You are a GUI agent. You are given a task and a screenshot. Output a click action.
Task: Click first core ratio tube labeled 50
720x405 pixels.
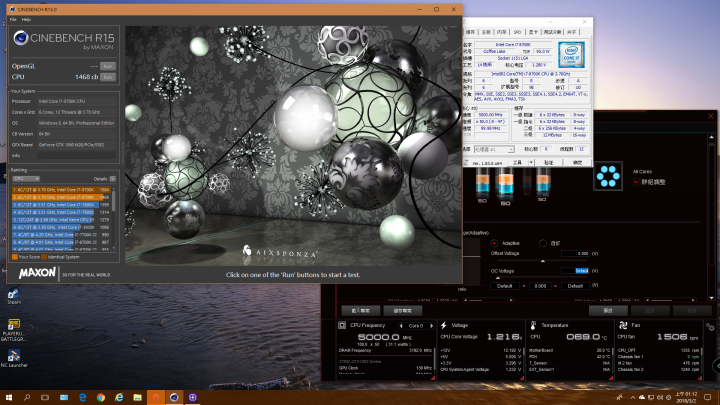point(482,183)
